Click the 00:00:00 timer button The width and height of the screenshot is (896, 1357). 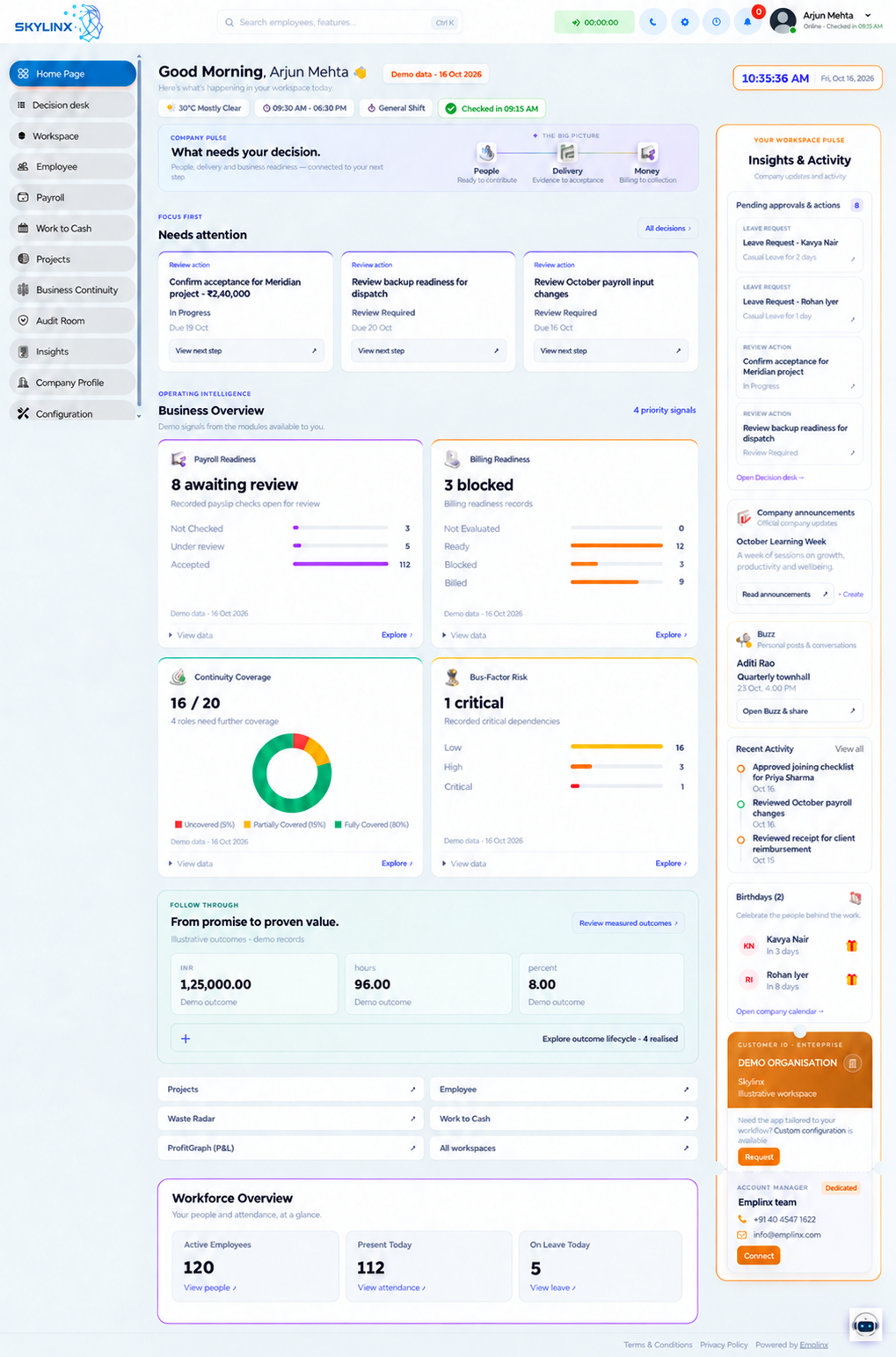(x=594, y=22)
